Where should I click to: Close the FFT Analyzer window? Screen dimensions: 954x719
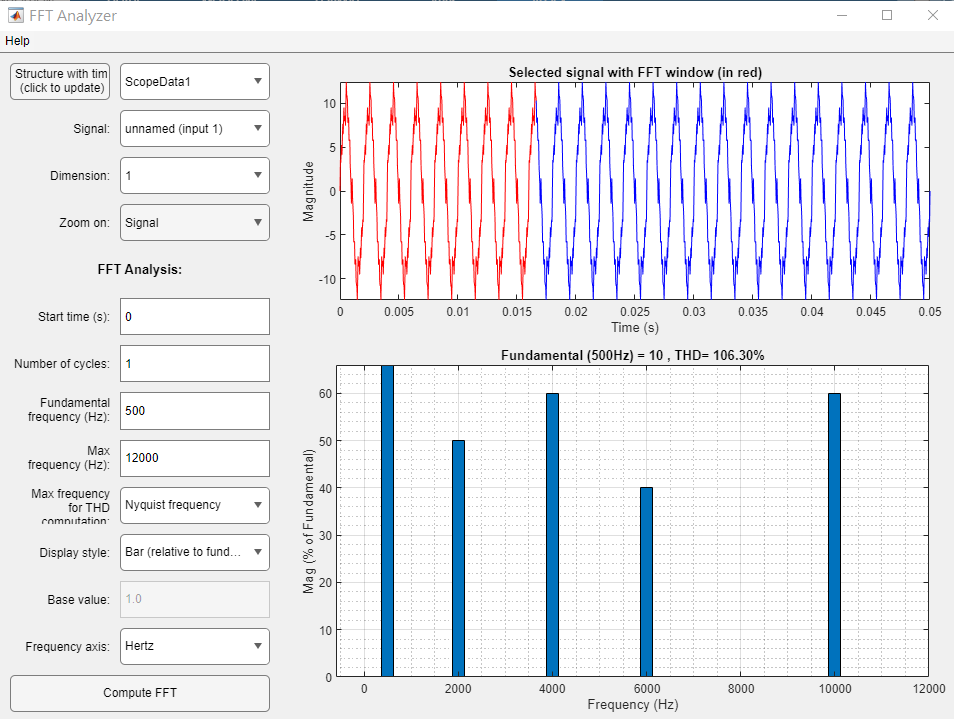pos(933,15)
